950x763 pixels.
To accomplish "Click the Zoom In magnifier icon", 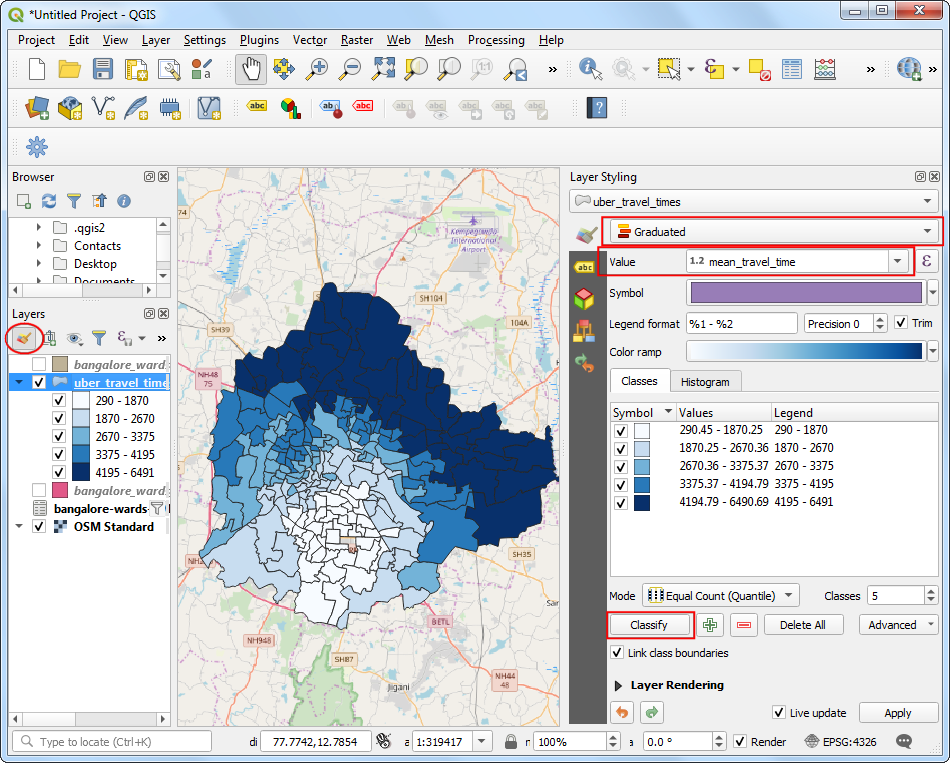I will coord(317,69).
